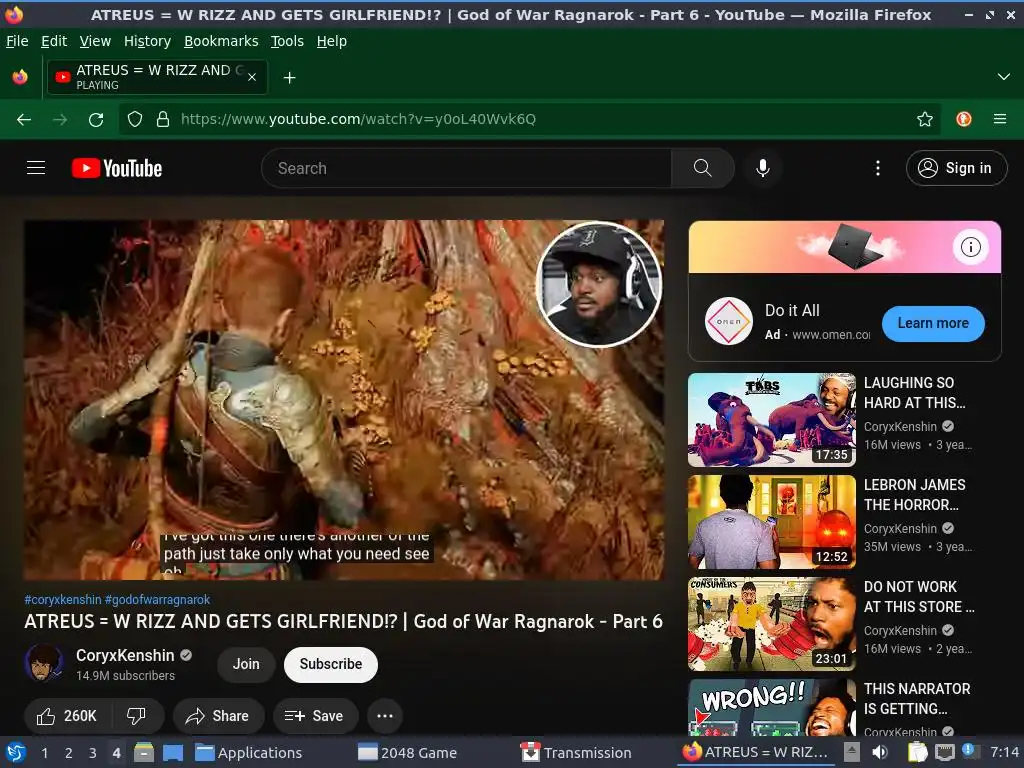Screen dimensions: 1024x768
Task: Switch to workspace 2
Action: pyautogui.click(x=69, y=752)
